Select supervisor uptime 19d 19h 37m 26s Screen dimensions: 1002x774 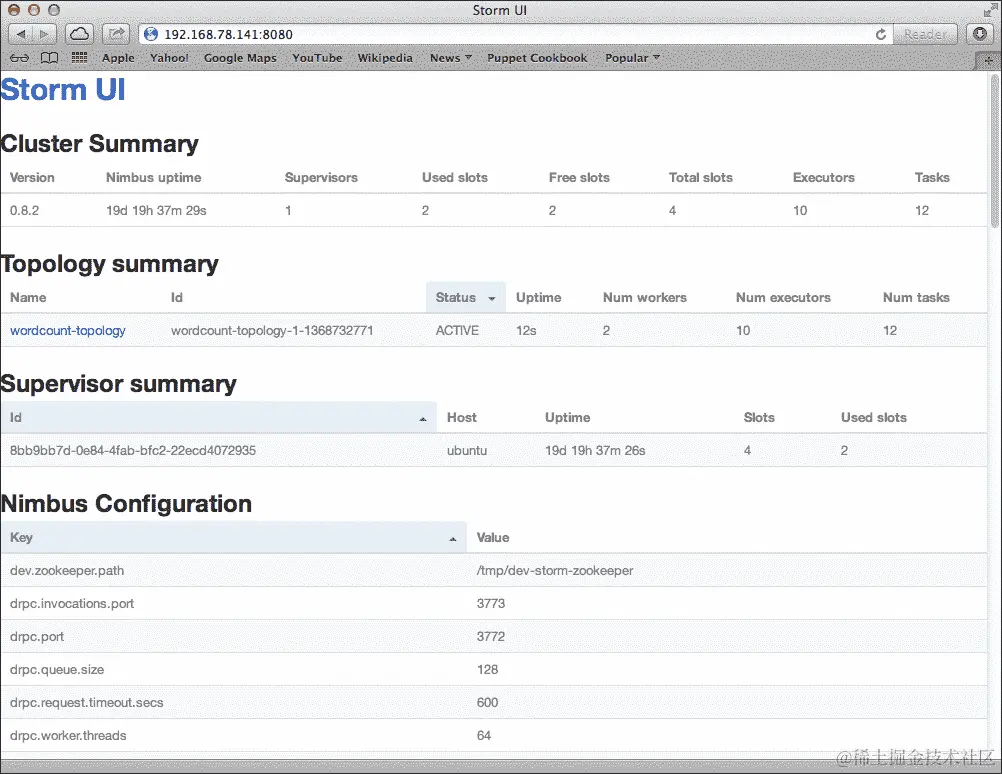595,451
